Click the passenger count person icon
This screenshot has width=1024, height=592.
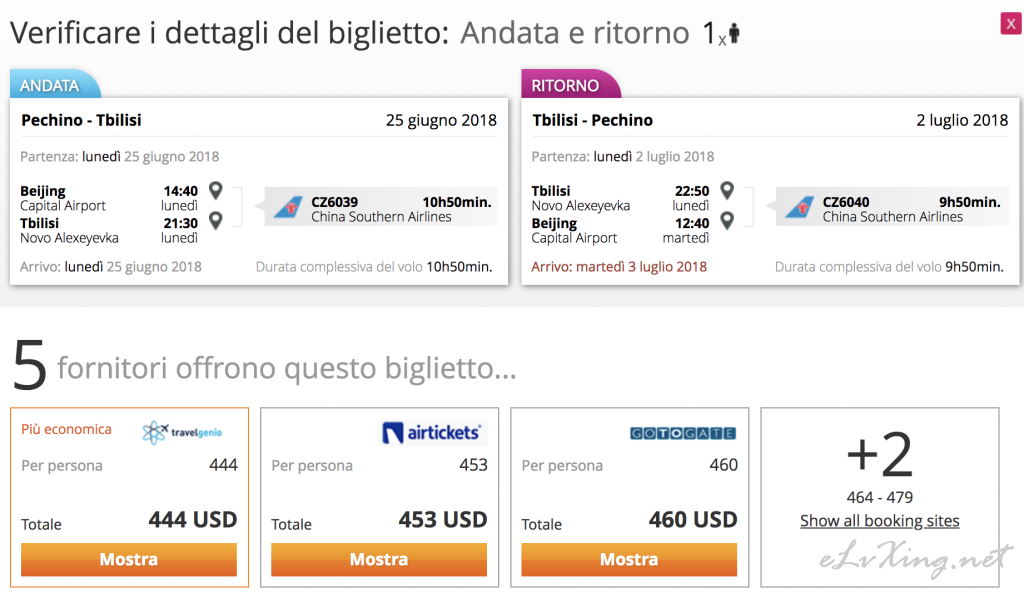(734, 35)
